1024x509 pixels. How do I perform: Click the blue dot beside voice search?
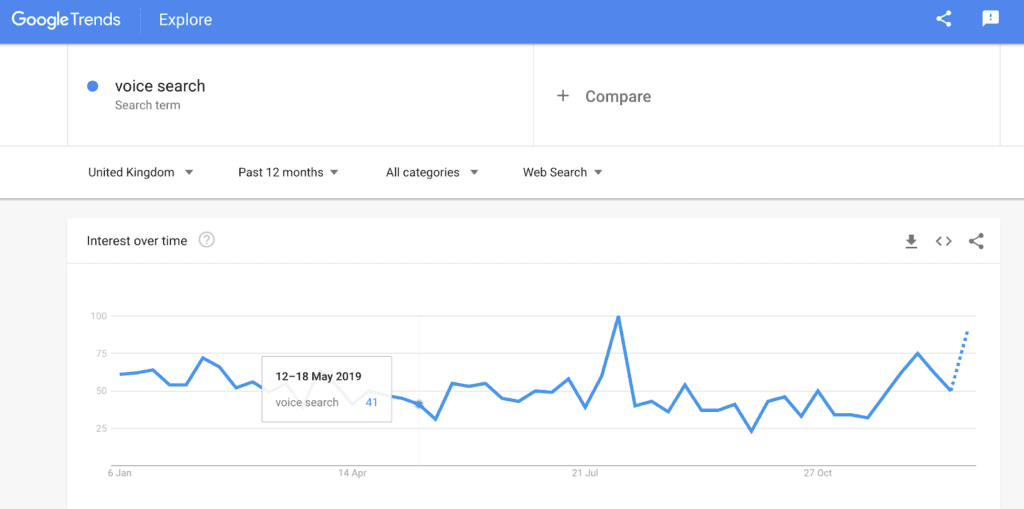pos(93,87)
